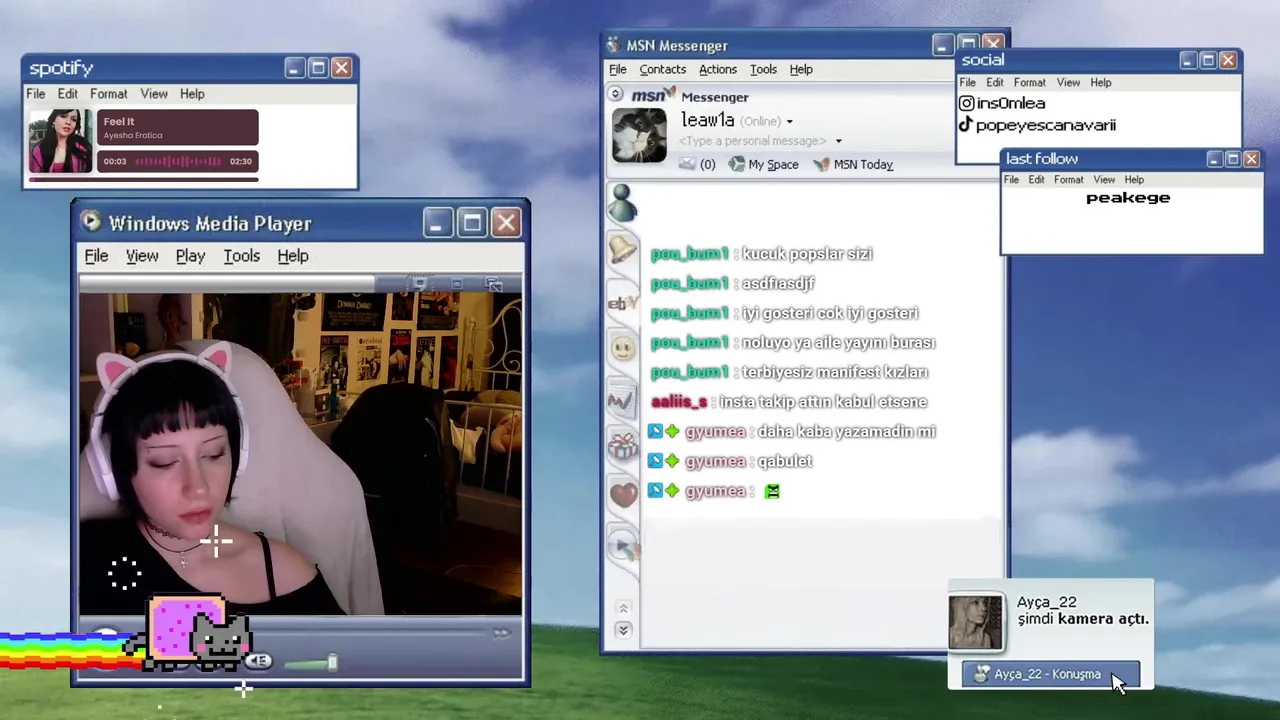The image size is (1280, 720).
Task: Click the 'Ayesha Erotica' artist name
Action: click(133, 135)
